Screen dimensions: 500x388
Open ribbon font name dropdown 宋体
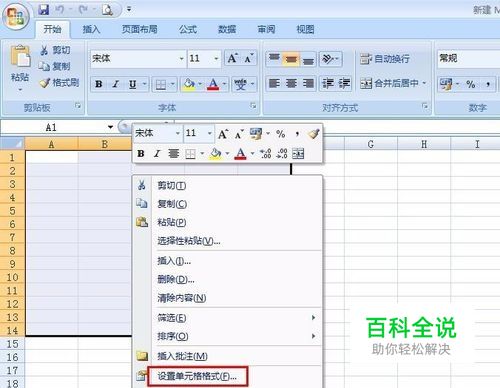tap(182, 59)
